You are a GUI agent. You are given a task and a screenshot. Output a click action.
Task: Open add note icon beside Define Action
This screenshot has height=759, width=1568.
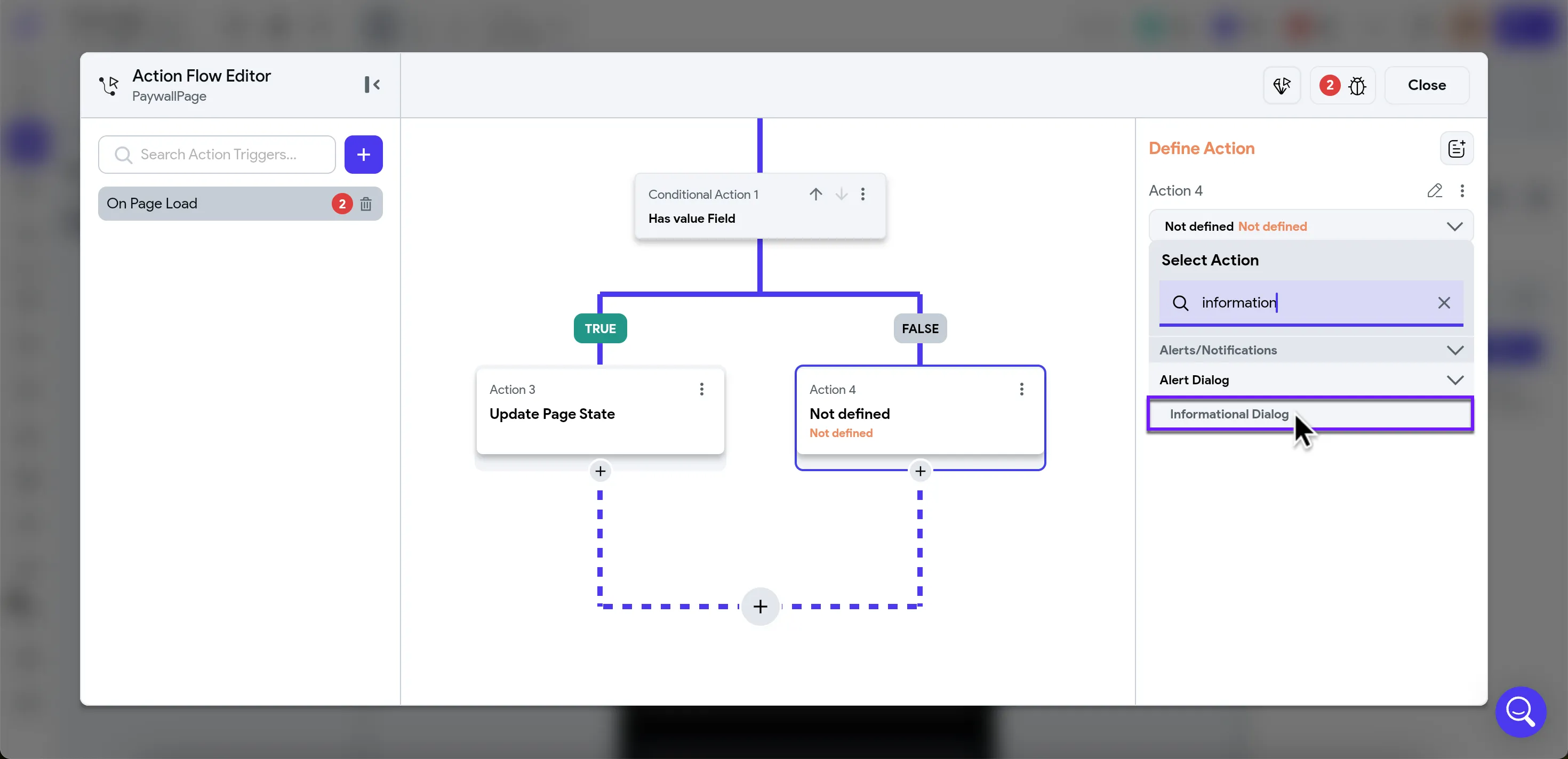[x=1456, y=148]
